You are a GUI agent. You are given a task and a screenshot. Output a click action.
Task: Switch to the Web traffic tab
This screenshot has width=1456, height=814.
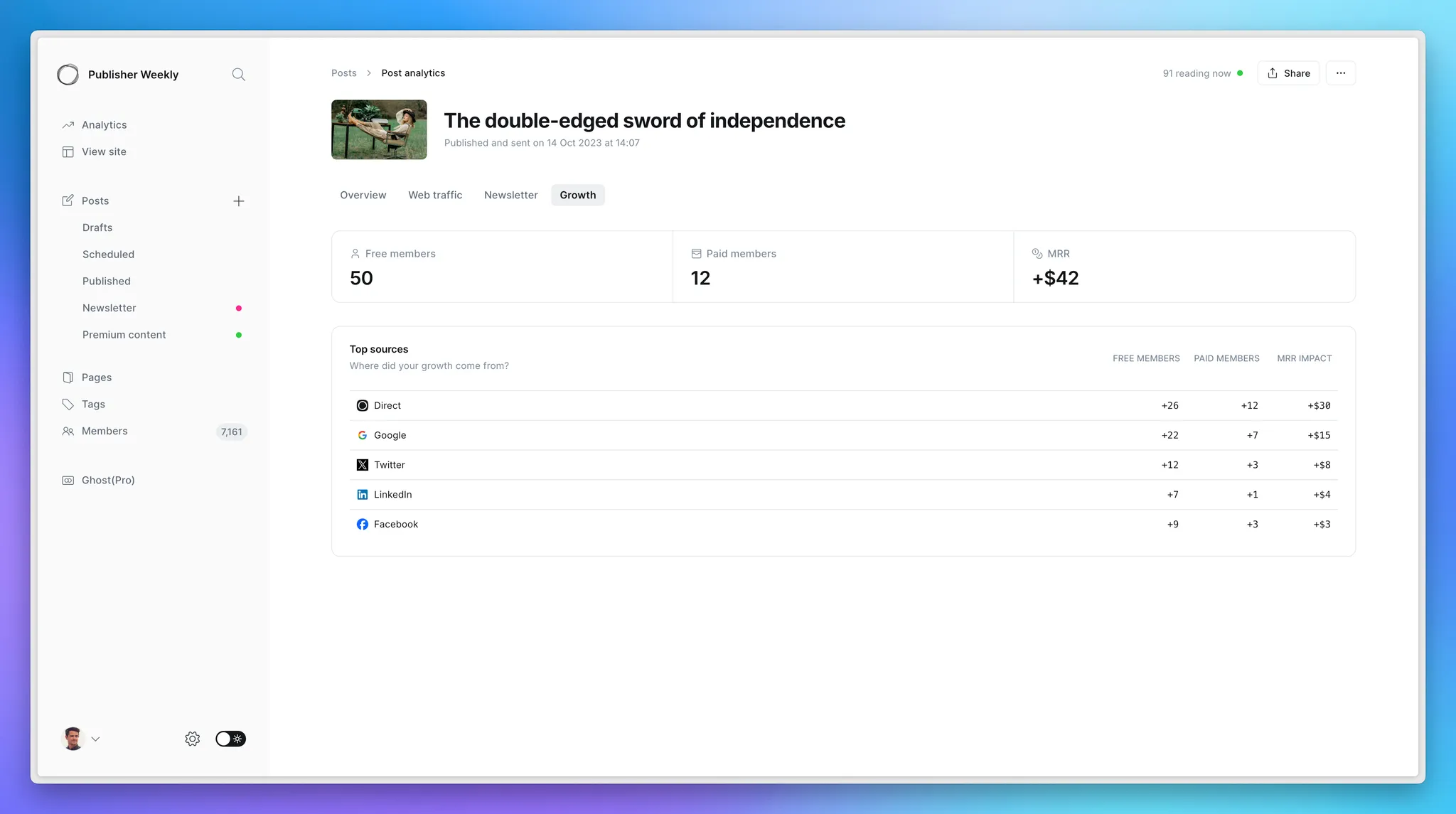[434, 196]
